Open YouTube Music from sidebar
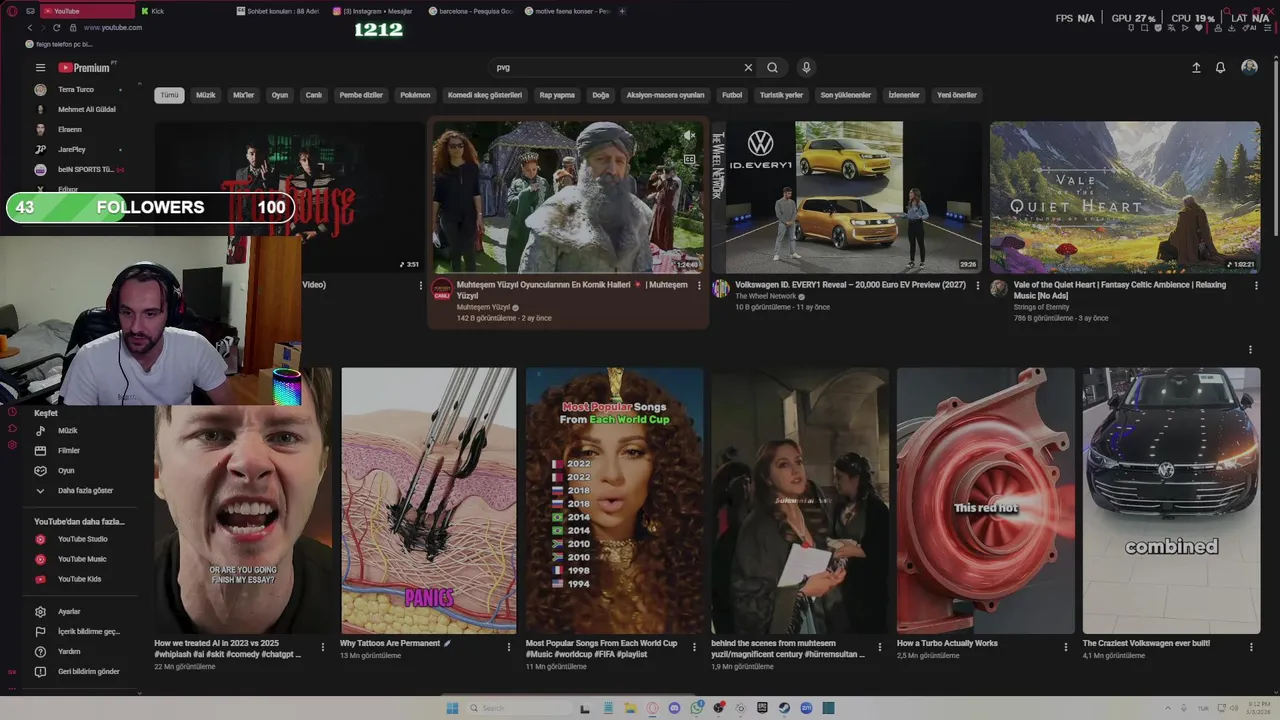 pos(80,559)
